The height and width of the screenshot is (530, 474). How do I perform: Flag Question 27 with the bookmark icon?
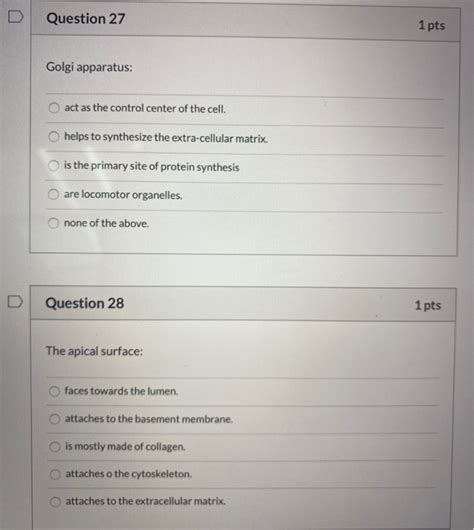(x=16, y=17)
